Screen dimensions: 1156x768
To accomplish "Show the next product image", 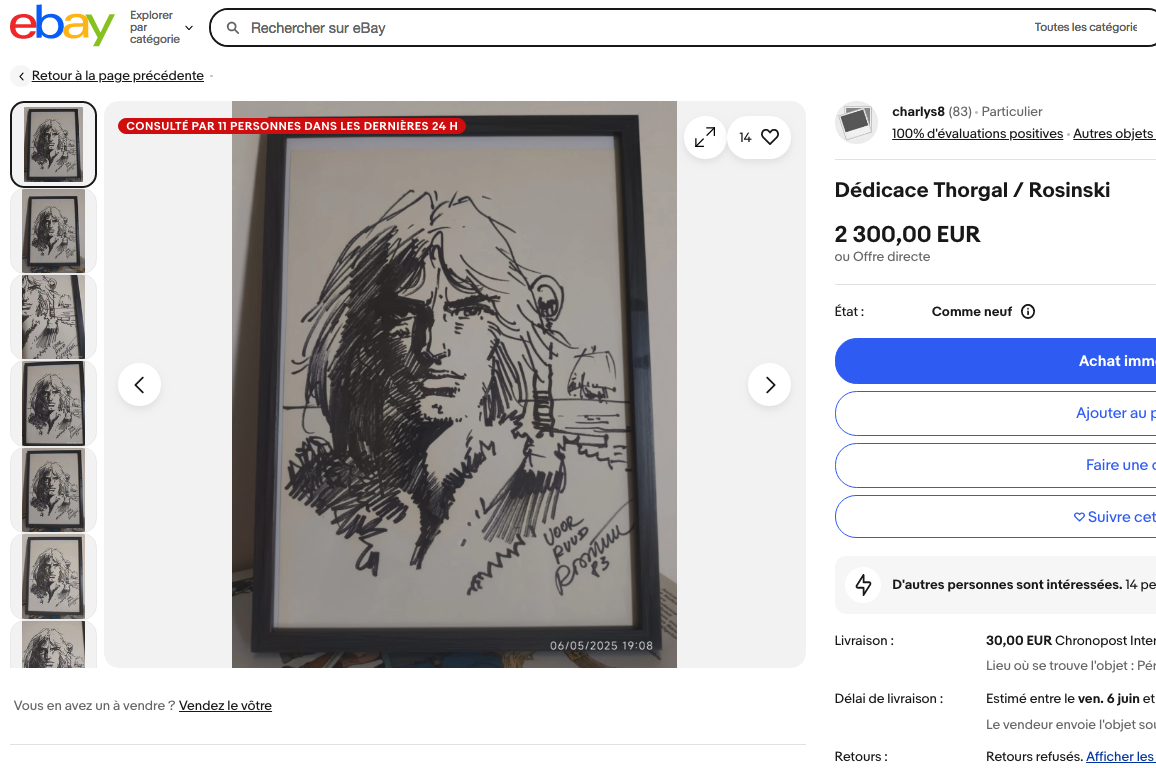I will [x=769, y=385].
